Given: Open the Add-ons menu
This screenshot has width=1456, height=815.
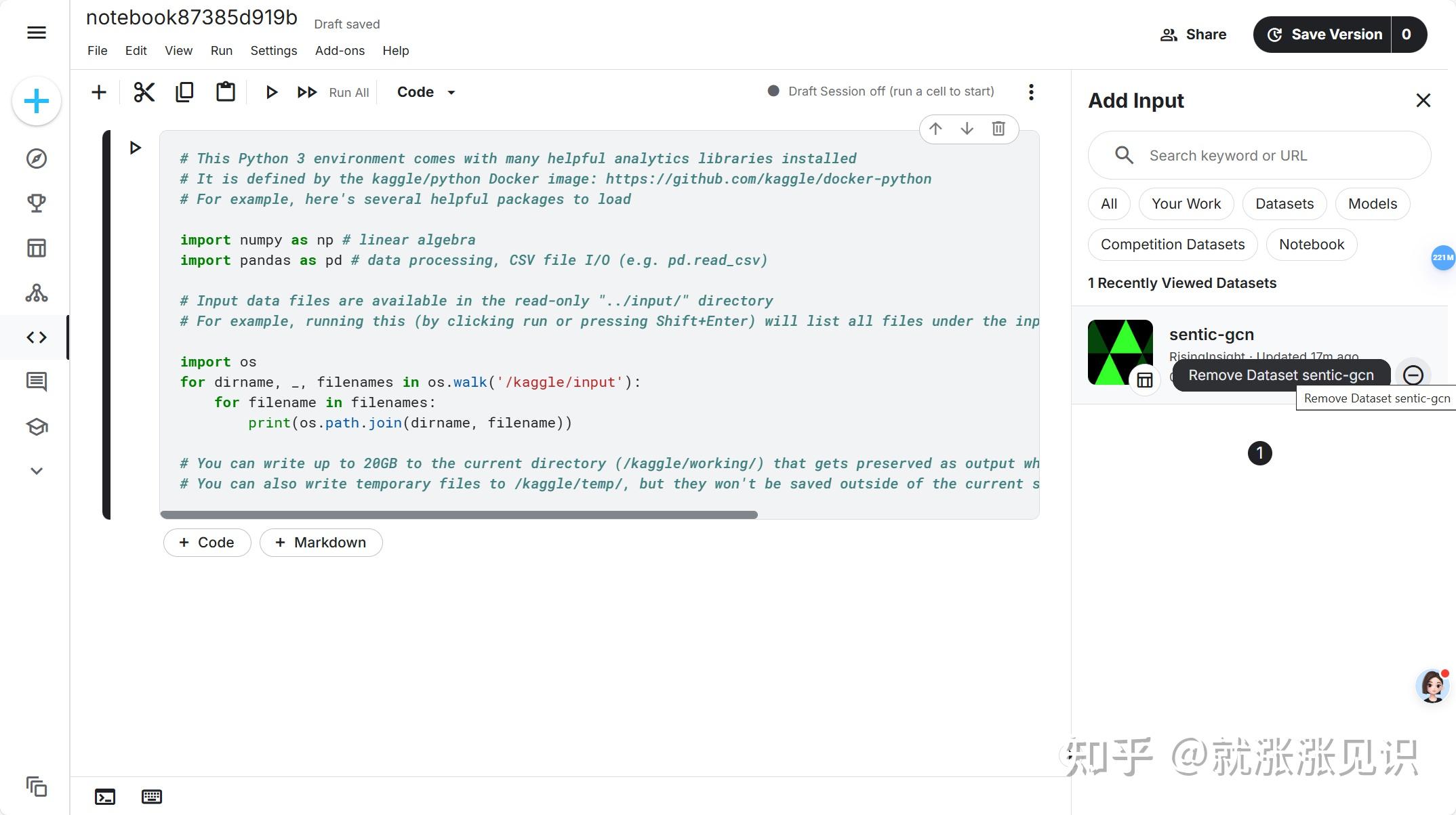Looking at the screenshot, I should click(x=340, y=51).
